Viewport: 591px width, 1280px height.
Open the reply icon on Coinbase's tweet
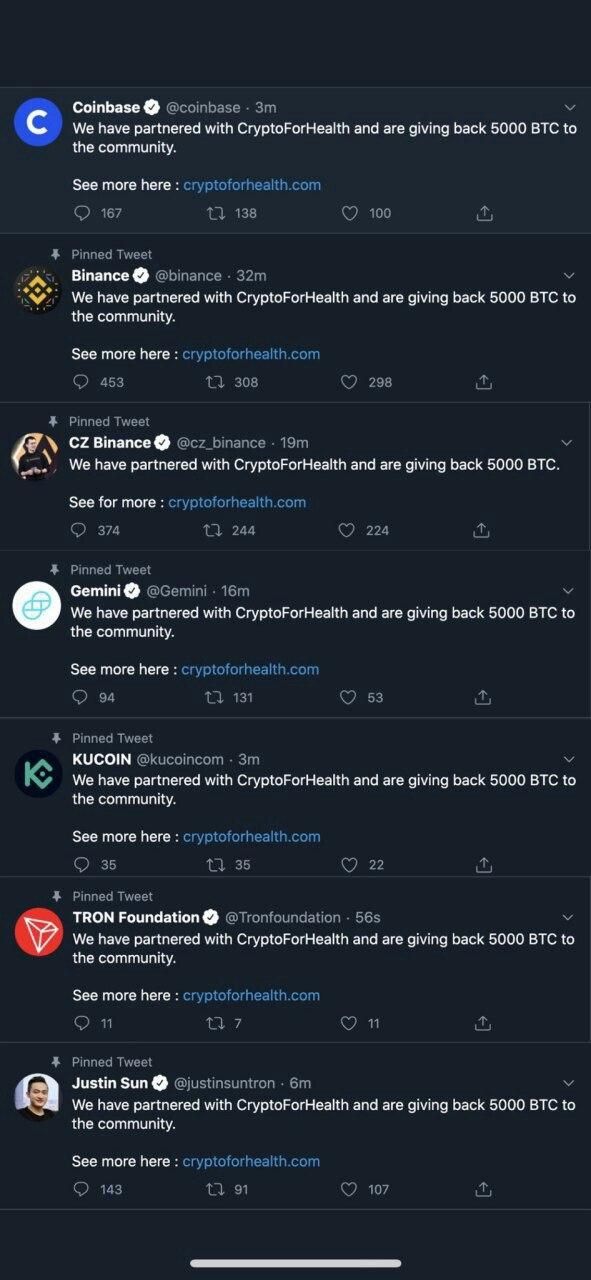tap(80, 213)
